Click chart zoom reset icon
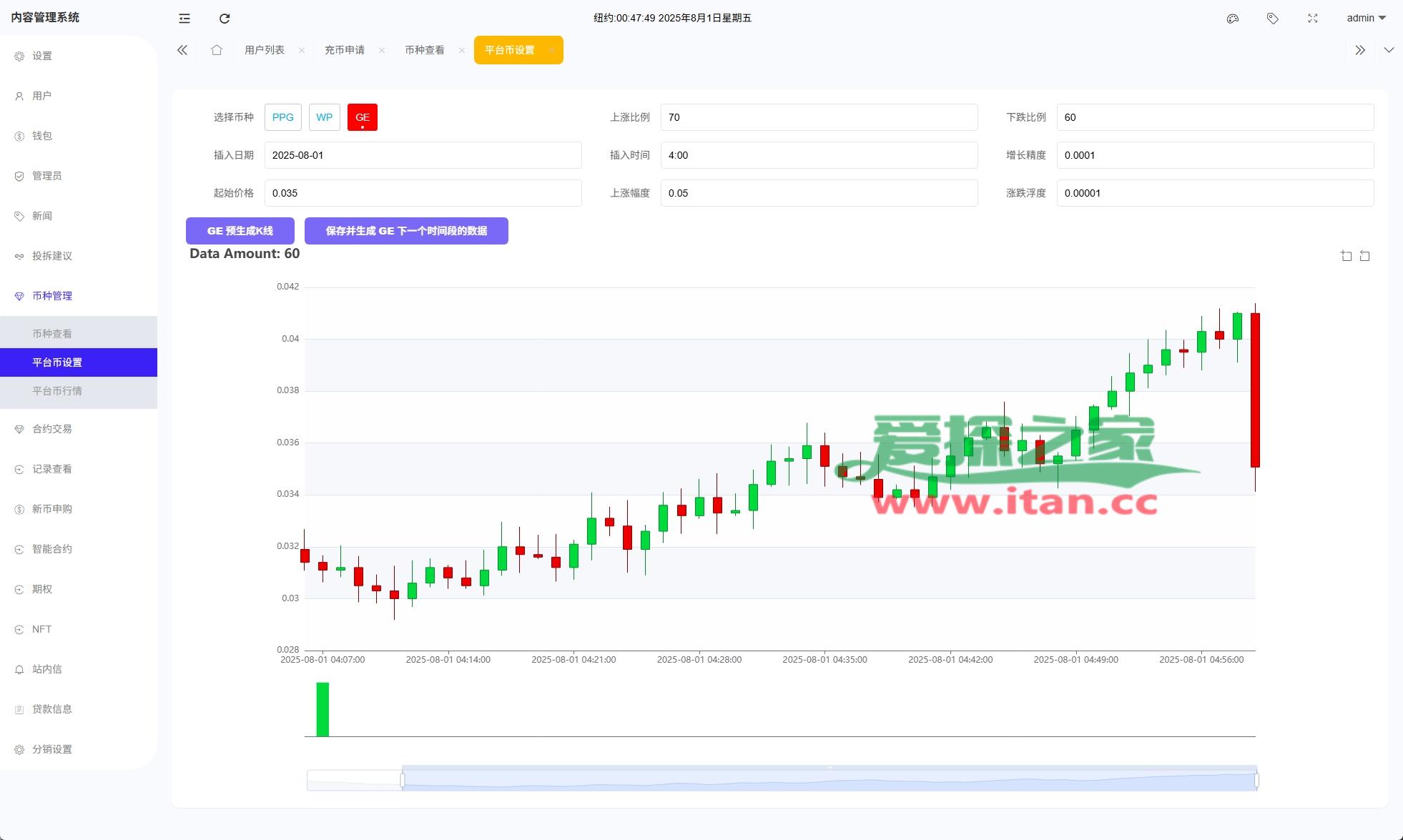This screenshot has height=840, width=1403. click(x=1364, y=256)
